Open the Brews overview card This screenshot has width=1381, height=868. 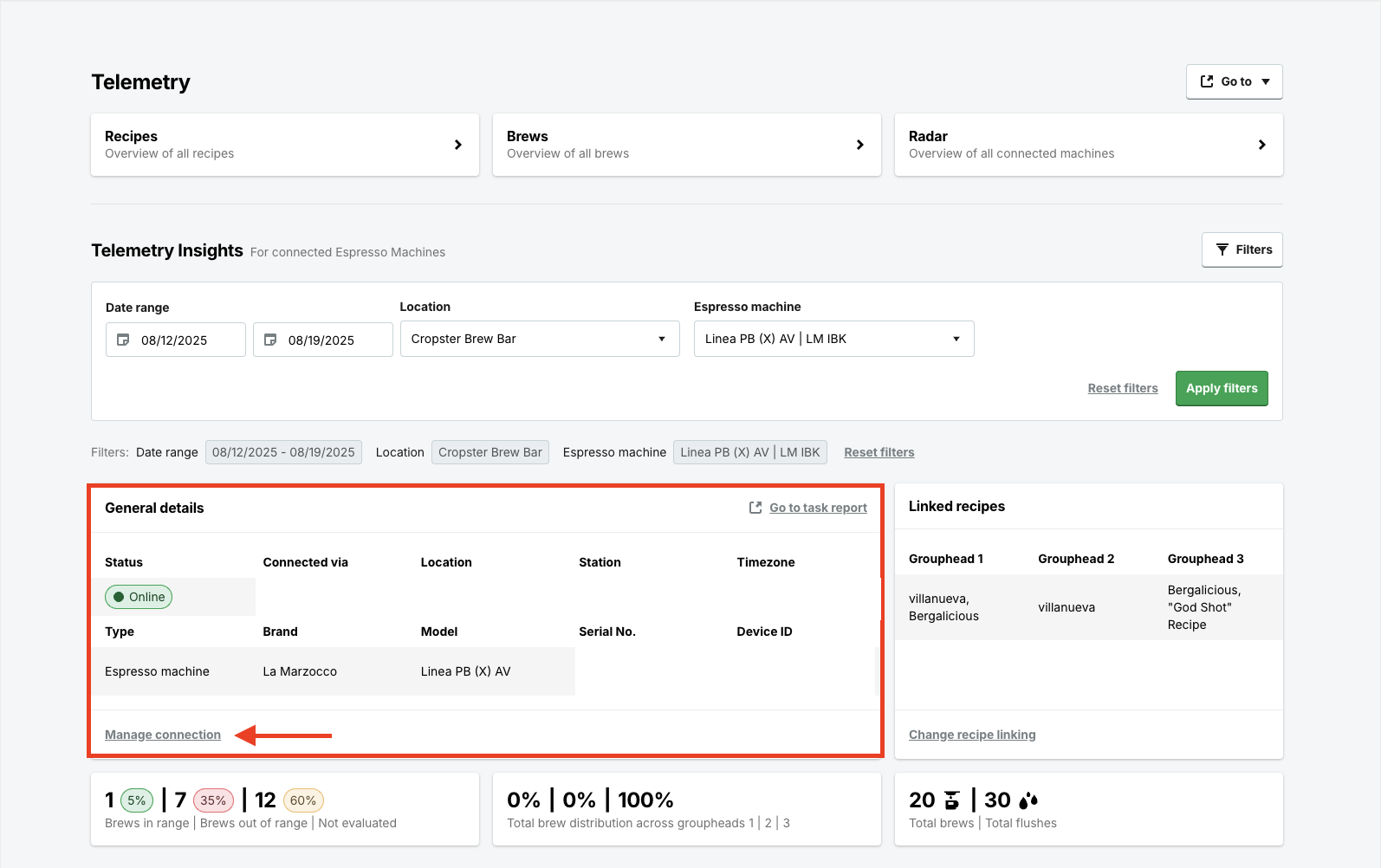tap(687, 145)
